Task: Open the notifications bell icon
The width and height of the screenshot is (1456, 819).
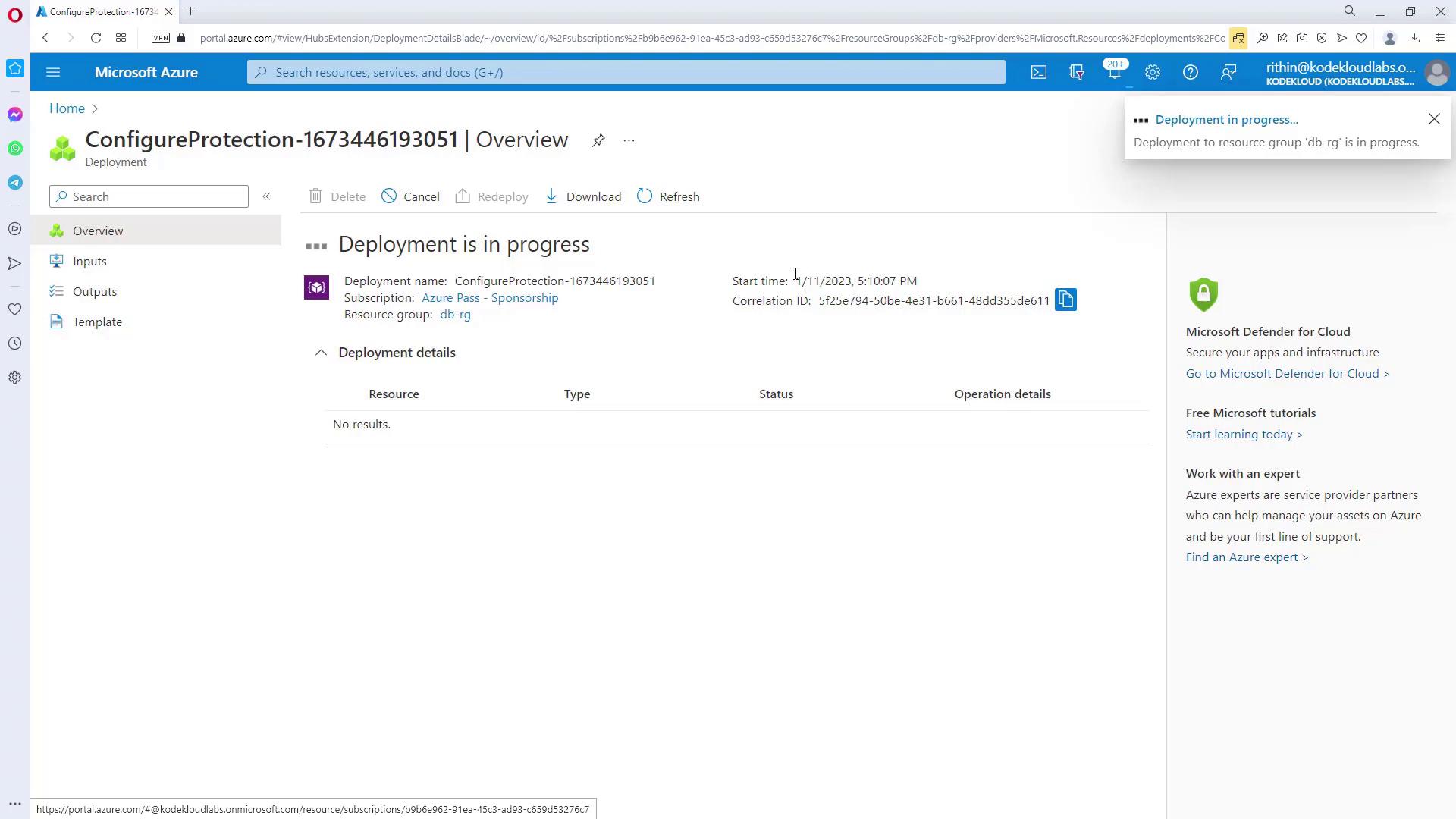Action: pyautogui.click(x=1114, y=72)
